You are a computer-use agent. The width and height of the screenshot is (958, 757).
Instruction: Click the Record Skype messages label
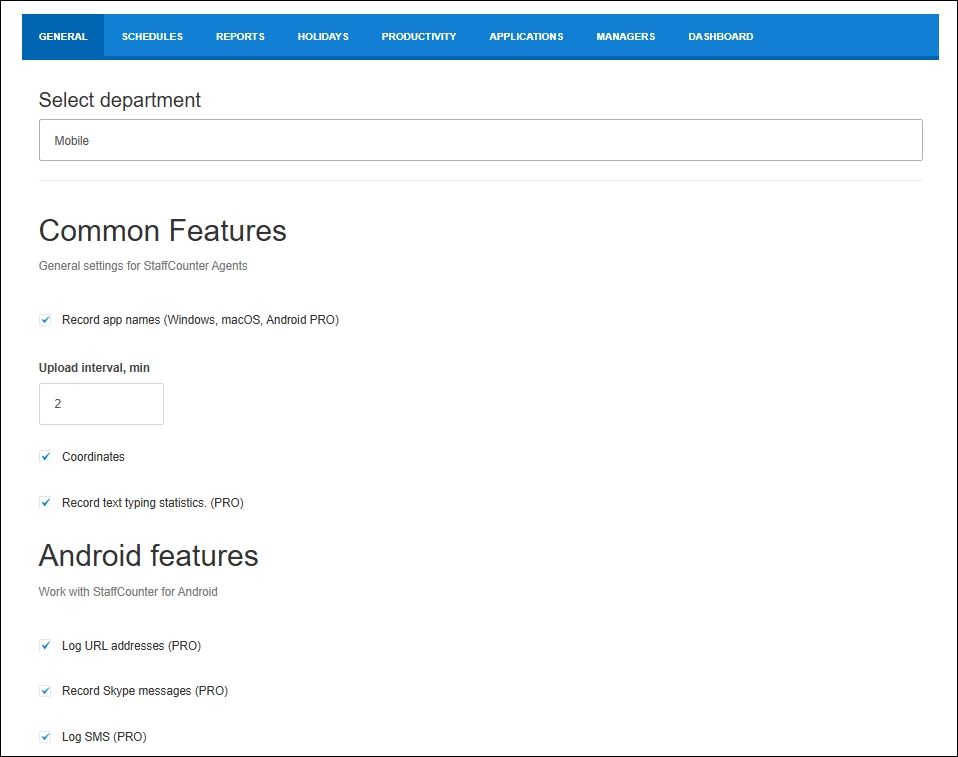(145, 691)
